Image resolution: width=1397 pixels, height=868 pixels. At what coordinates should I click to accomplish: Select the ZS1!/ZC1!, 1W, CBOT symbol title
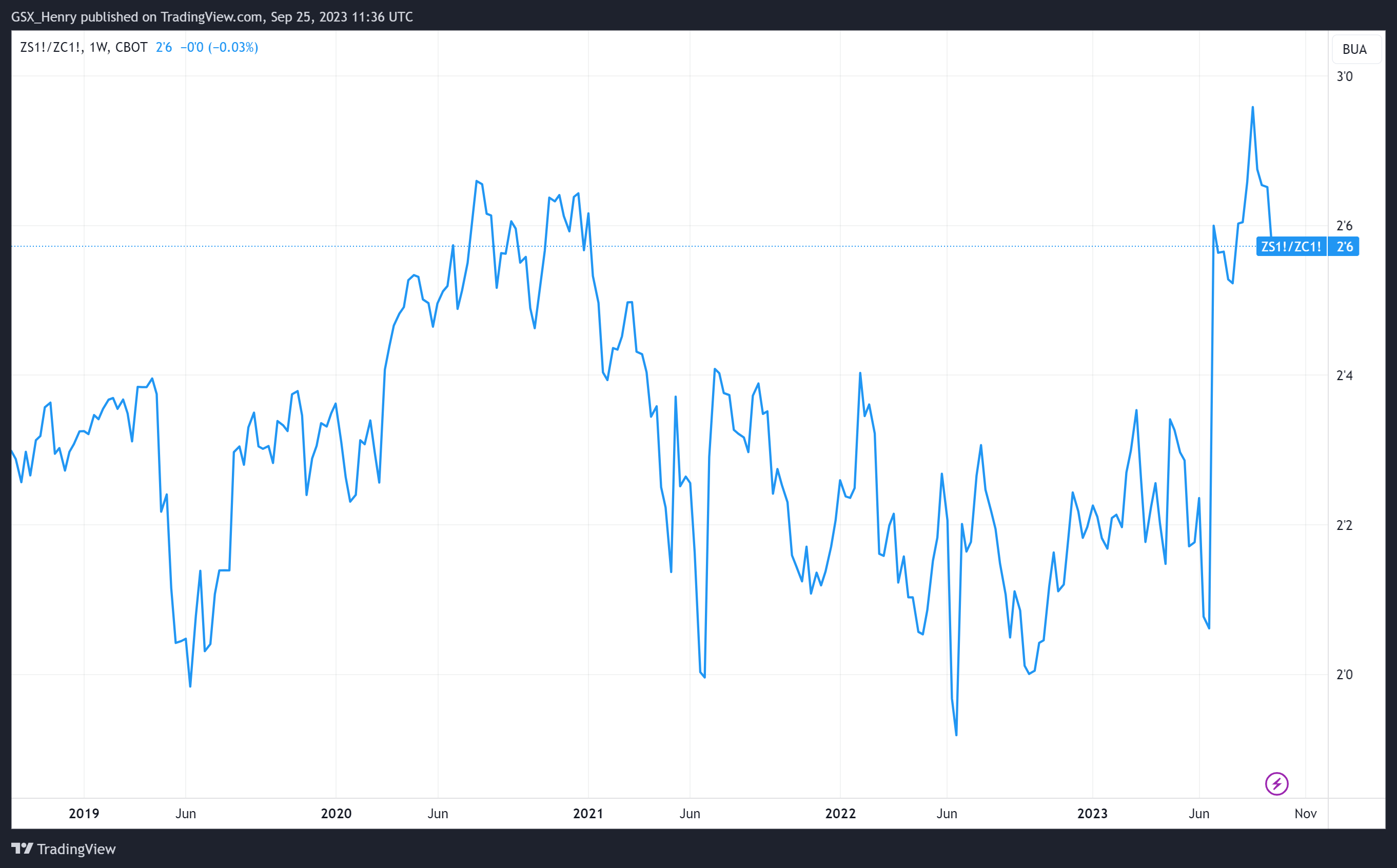coord(84,47)
